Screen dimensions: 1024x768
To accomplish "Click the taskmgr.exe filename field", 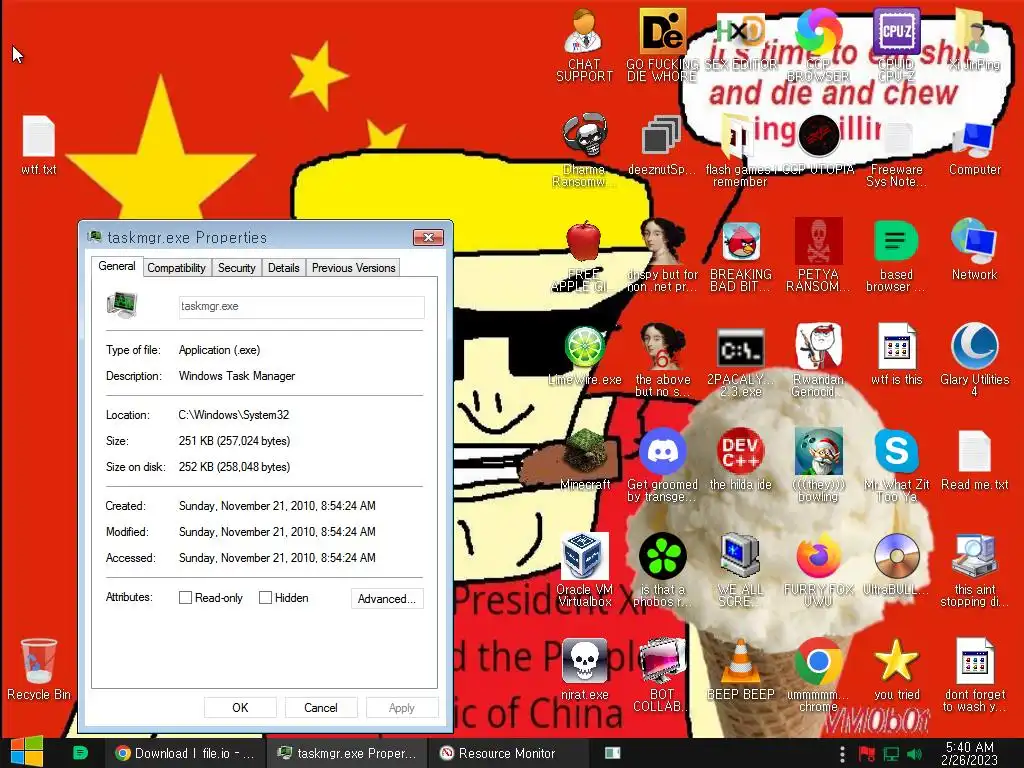I will [x=302, y=307].
